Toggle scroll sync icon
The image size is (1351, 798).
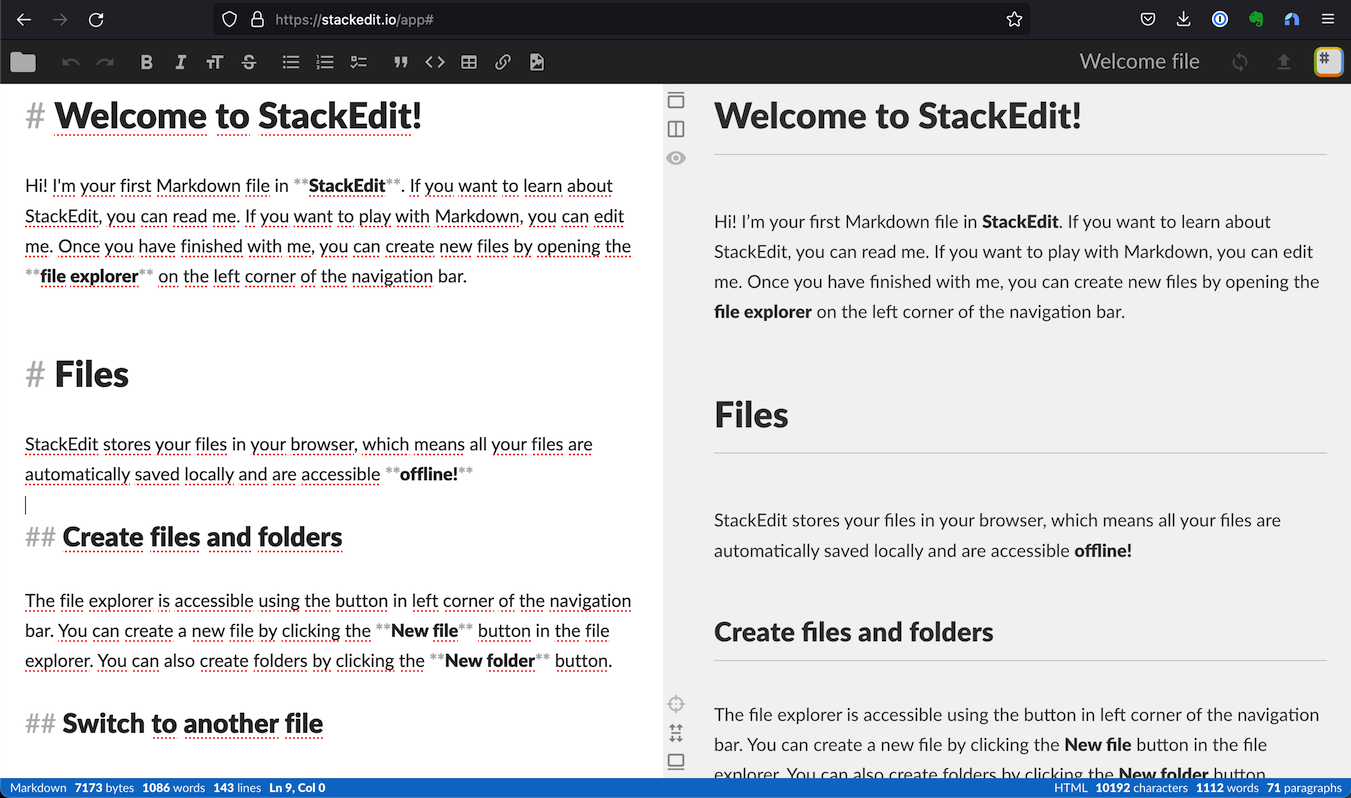[676, 733]
